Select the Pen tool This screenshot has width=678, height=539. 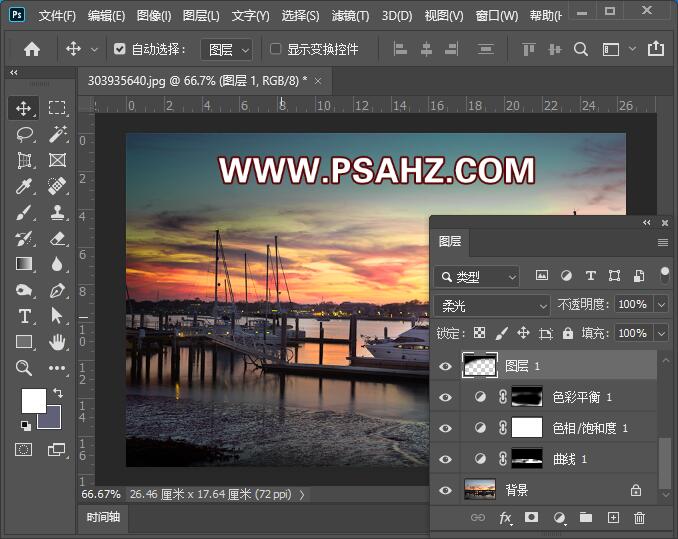(x=57, y=290)
